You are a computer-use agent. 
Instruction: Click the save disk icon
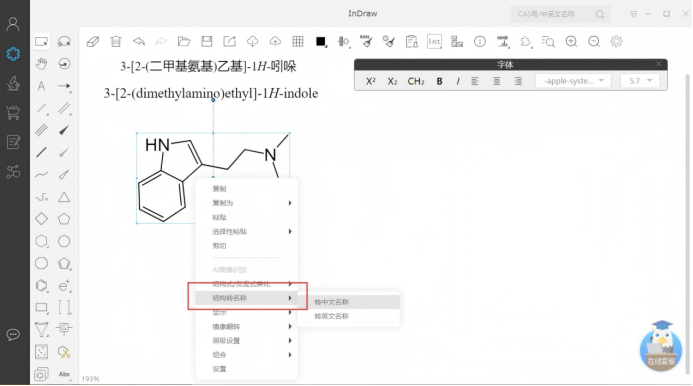[x=207, y=42]
